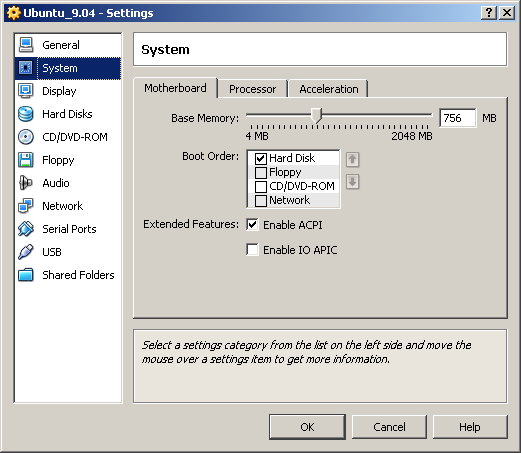The image size is (521, 453).
Task: Click the Floppy diskette icon
Action: [26, 160]
